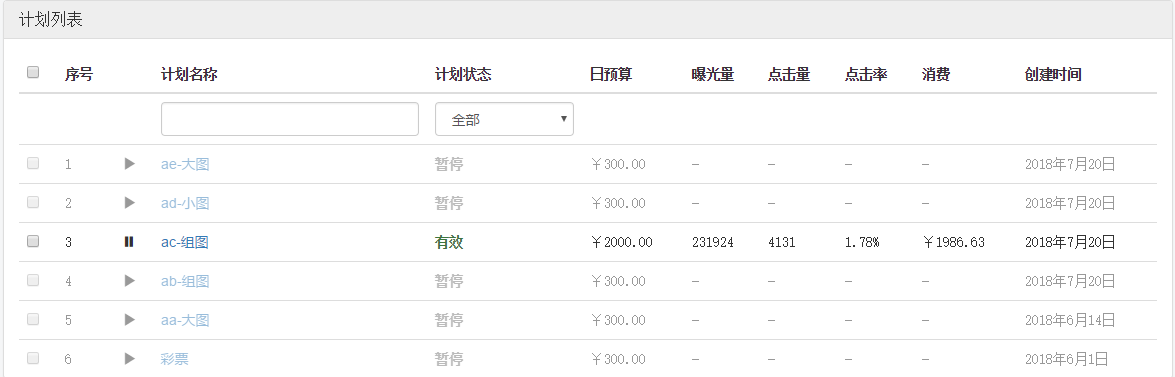Viewport: 1175px width, 377px height.
Task: Start the paused ae-大图 plan with play icon
Action: (130, 163)
